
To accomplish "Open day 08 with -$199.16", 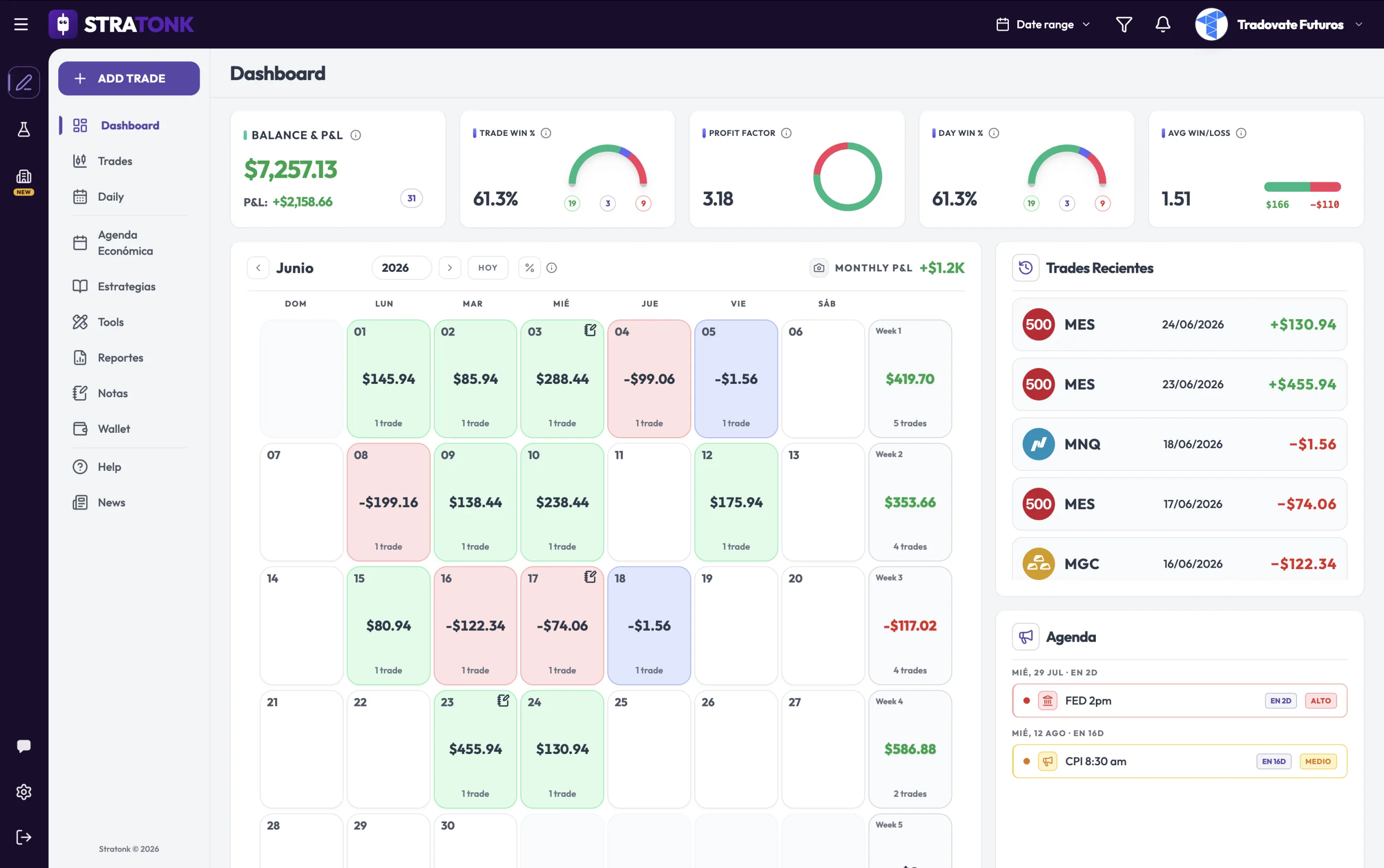I will coord(388,502).
